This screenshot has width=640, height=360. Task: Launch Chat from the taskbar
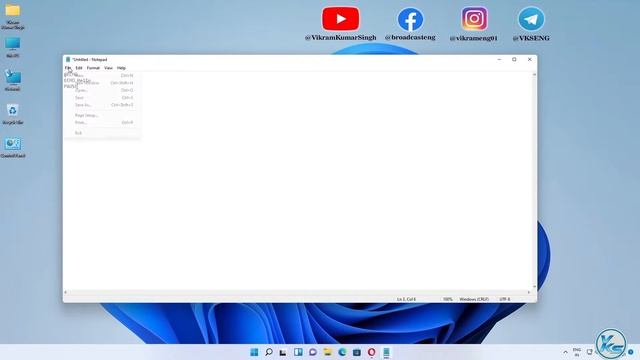313,352
